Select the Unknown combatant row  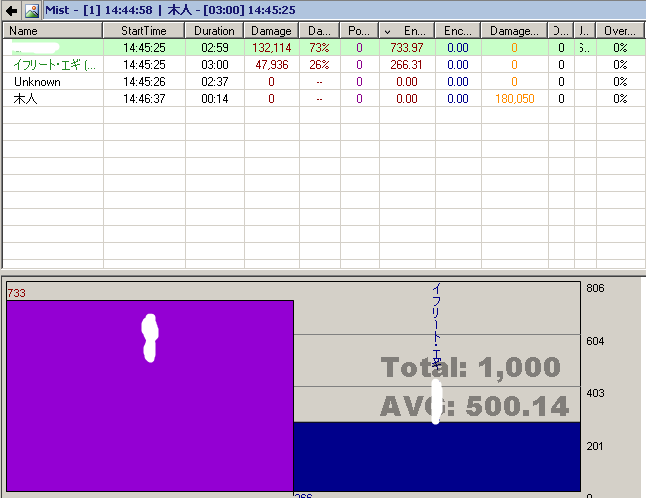coord(324,82)
